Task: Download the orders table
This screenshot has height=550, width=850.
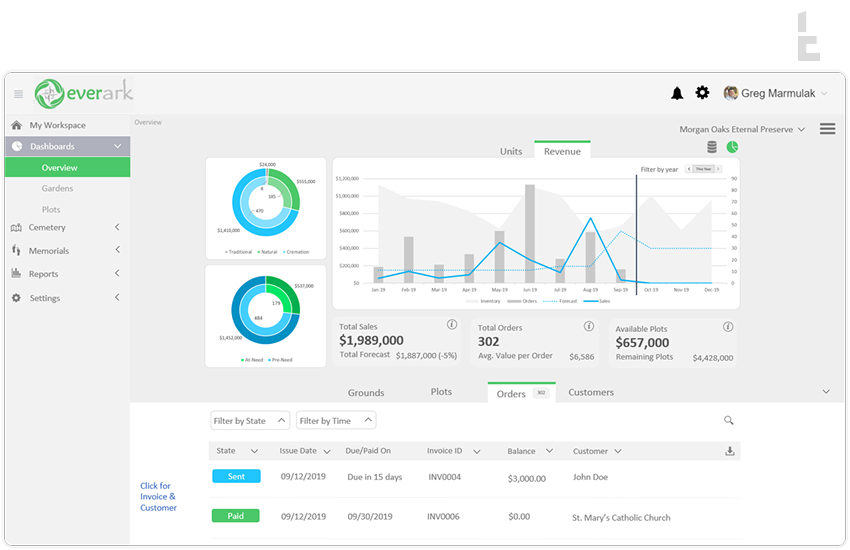Action: [x=730, y=451]
